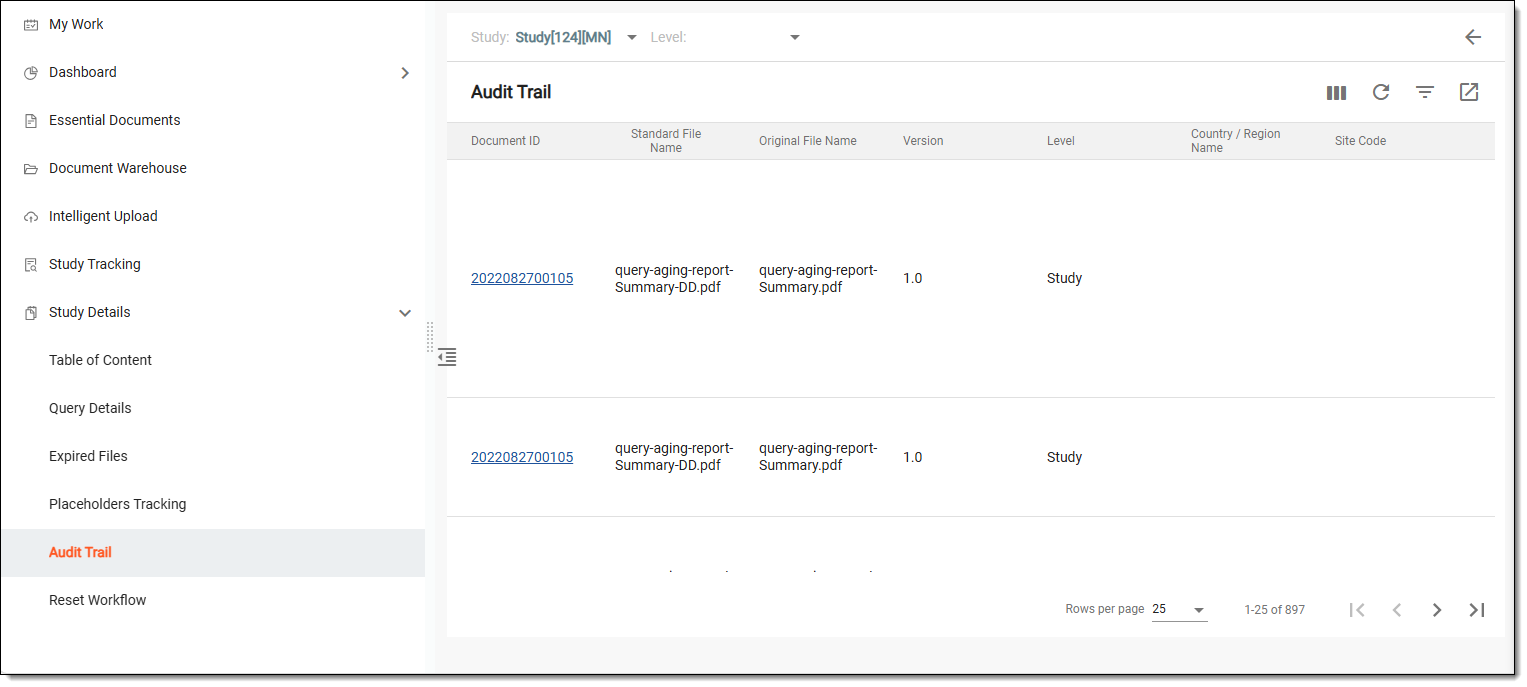Click the Study Tracking search-document icon
This screenshot has width=1527, height=687.
(30, 265)
